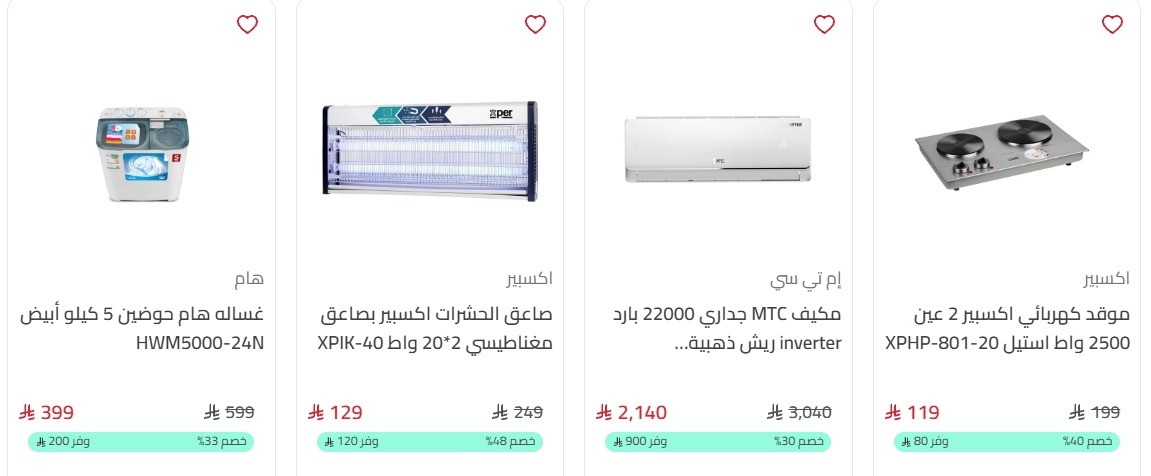Open the XPHP-801-20 stove product title

(x=1007, y=329)
